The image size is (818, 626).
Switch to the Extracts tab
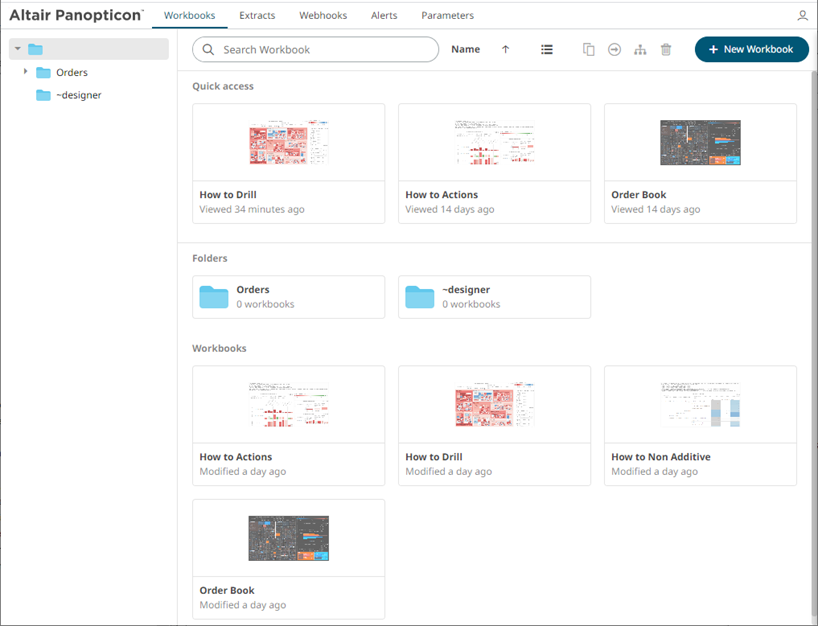tap(257, 15)
